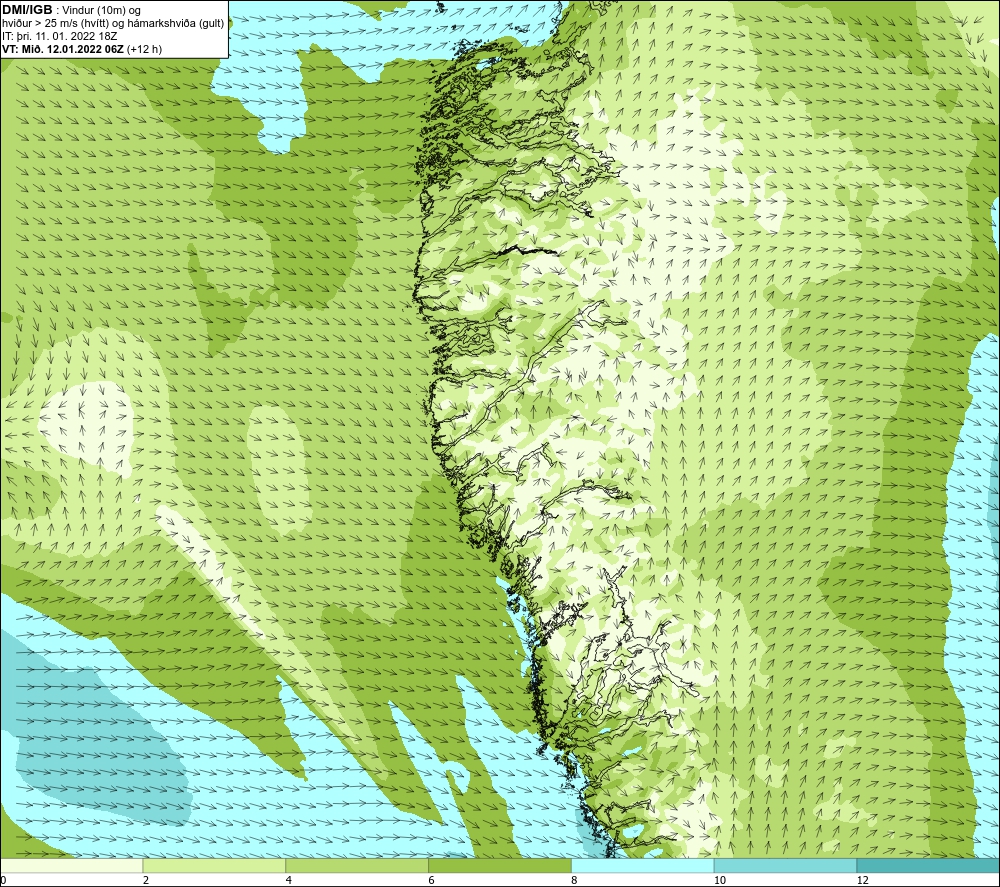
Task: Click the scale label '6'
Action: coord(432,881)
